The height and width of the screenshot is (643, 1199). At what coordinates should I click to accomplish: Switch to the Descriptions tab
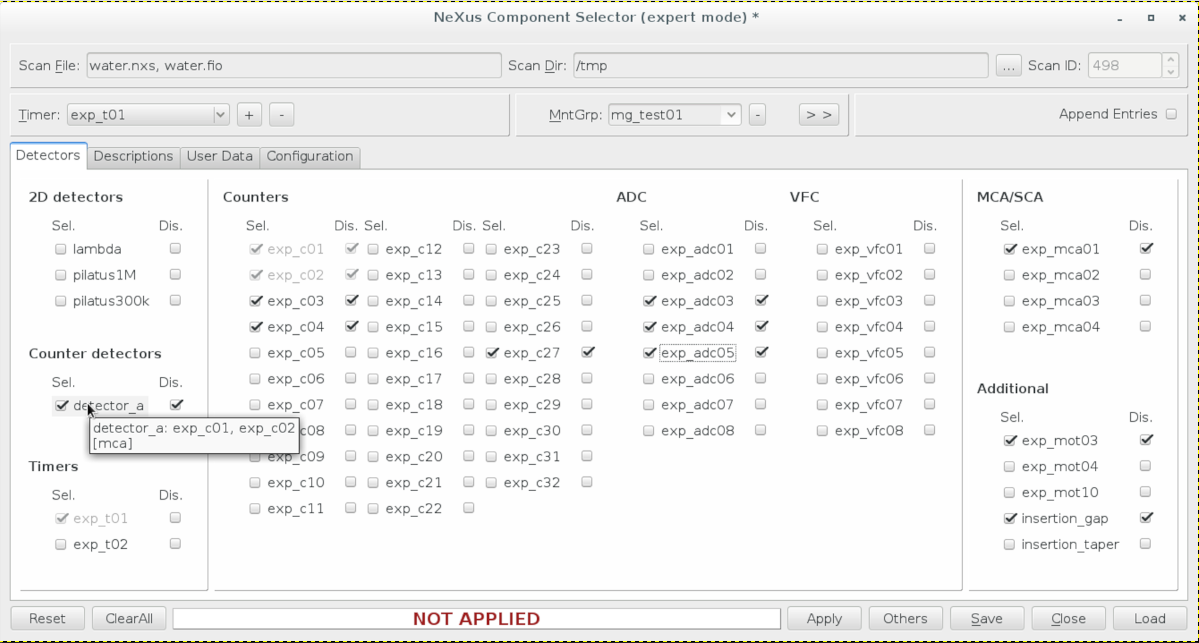point(133,156)
